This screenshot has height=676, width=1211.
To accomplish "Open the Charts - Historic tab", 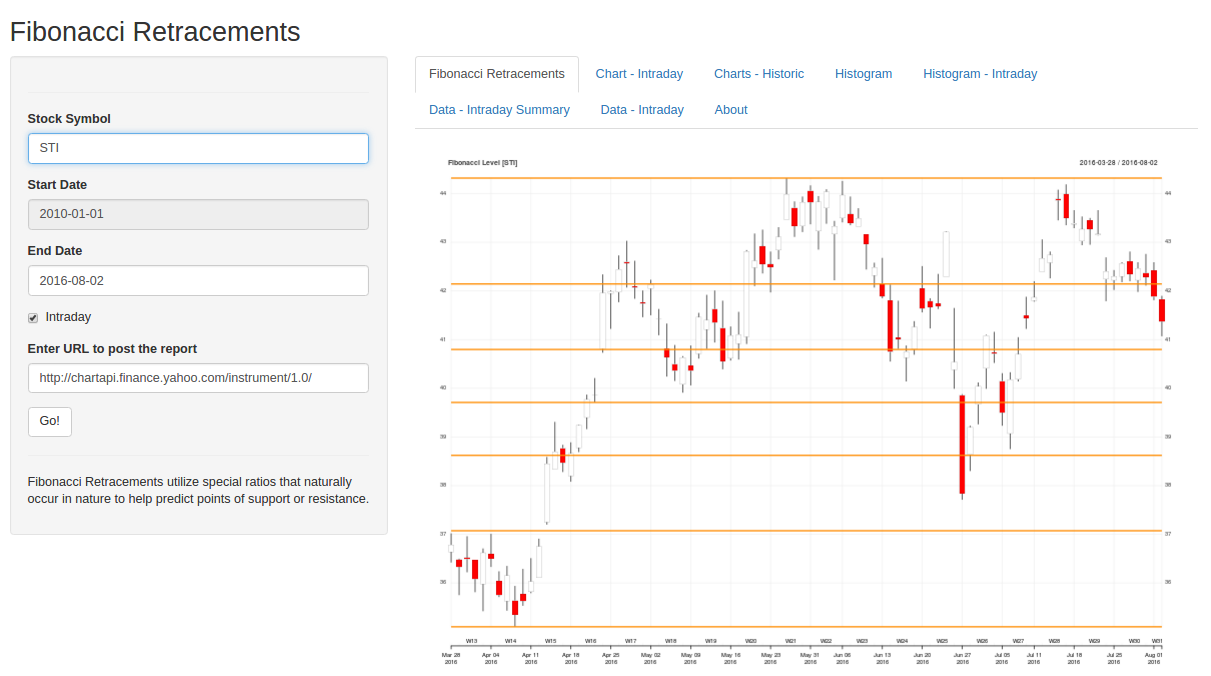I will pos(759,73).
